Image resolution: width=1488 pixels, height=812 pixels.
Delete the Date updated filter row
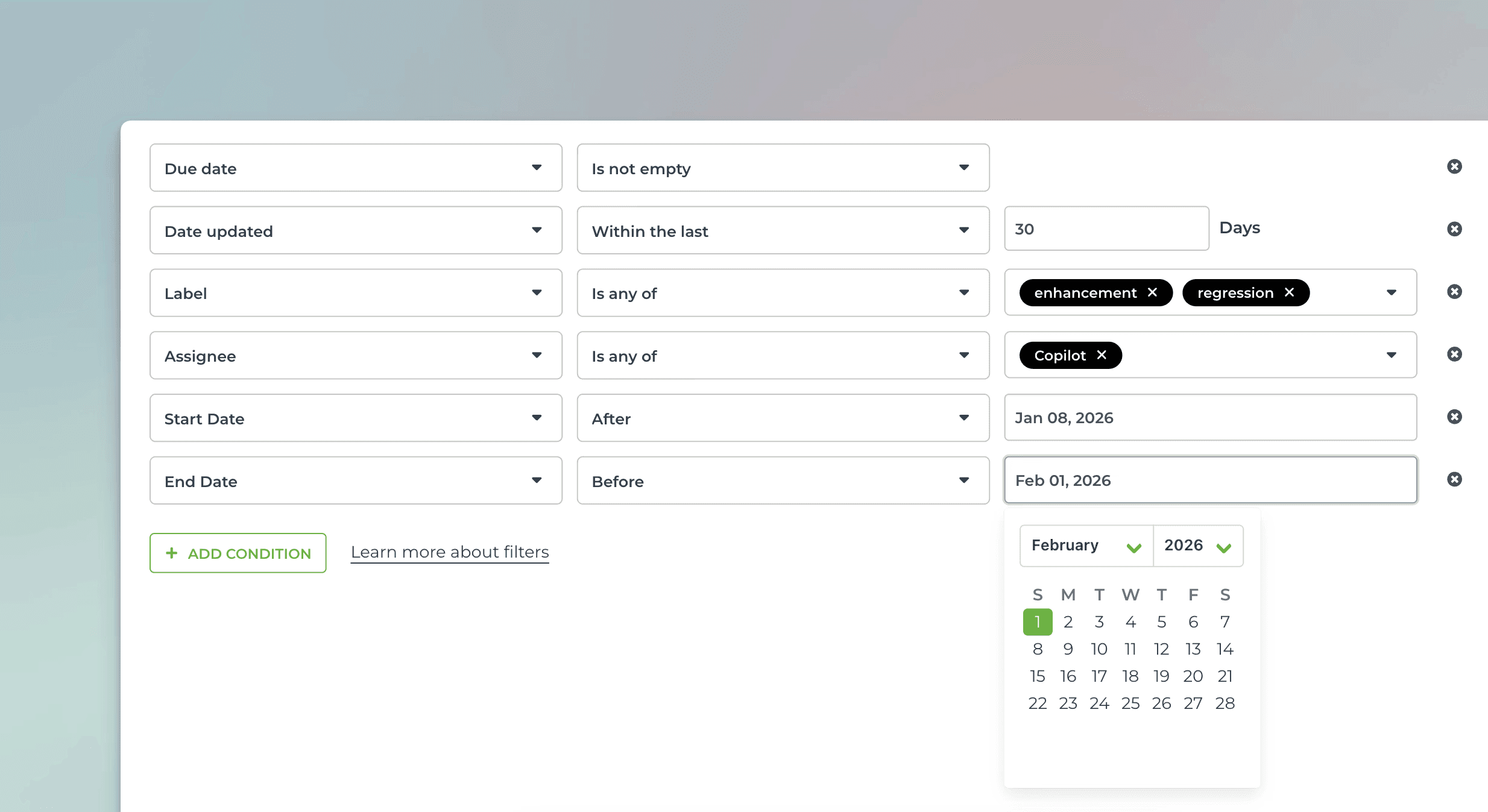point(1455,228)
